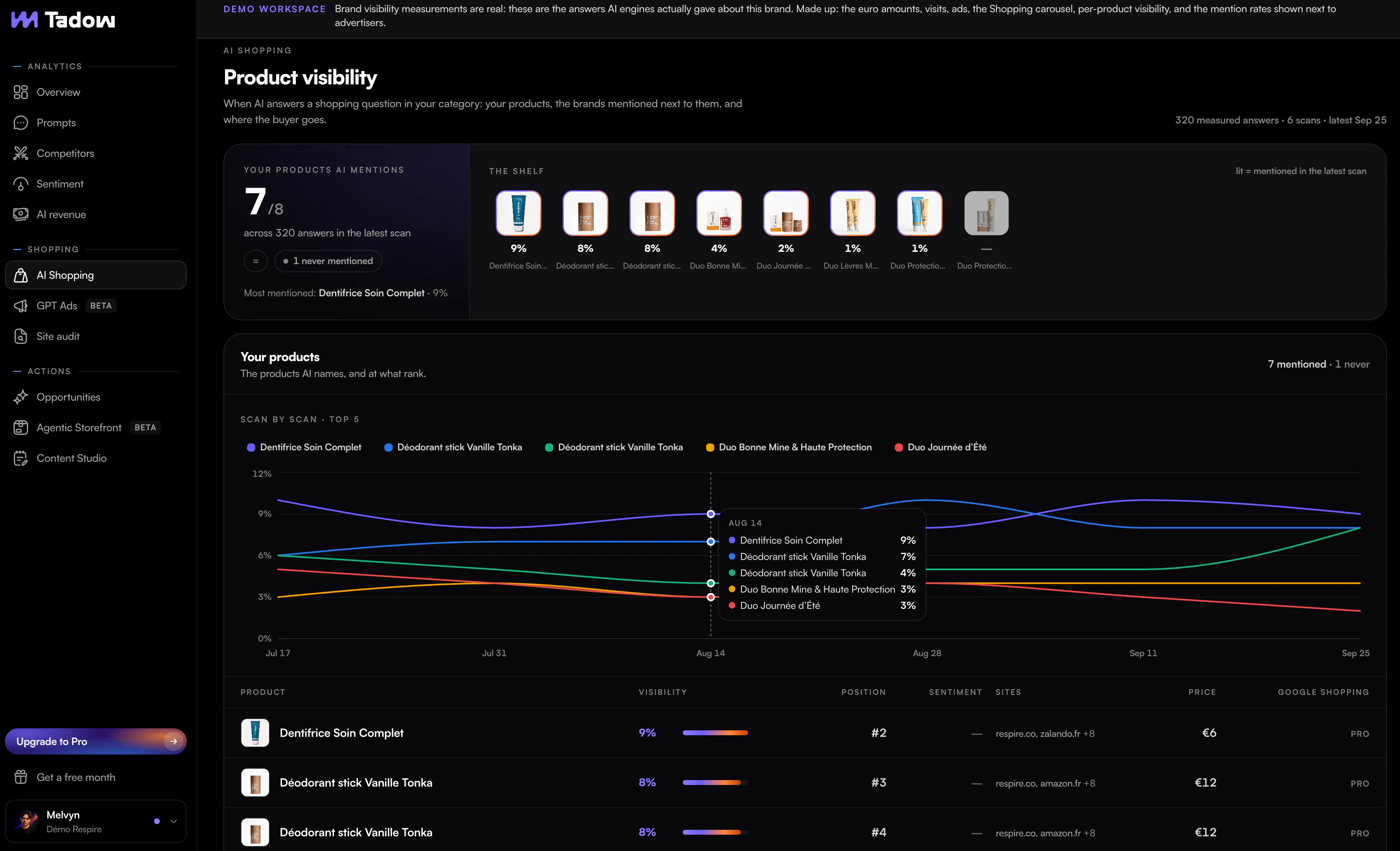
Task: Click the Content Studio edit icon
Action: (x=20, y=459)
